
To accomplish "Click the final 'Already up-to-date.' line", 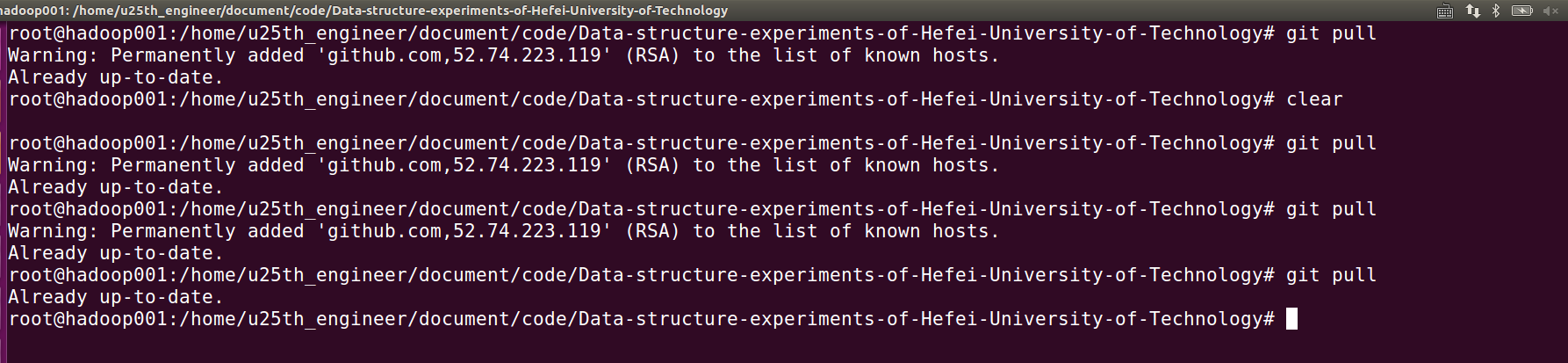I will [116, 297].
